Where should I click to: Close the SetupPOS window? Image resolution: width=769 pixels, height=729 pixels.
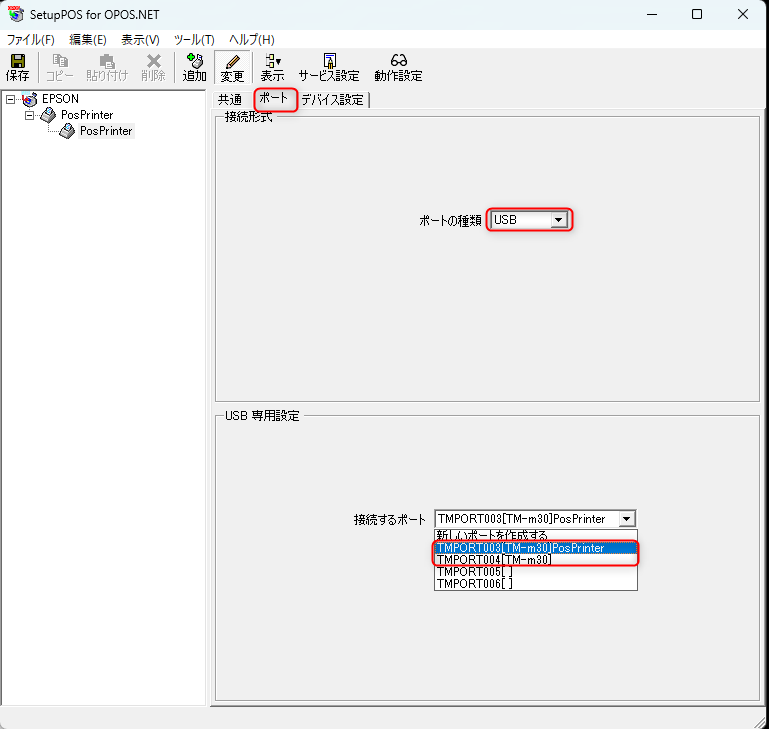tap(743, 14)
